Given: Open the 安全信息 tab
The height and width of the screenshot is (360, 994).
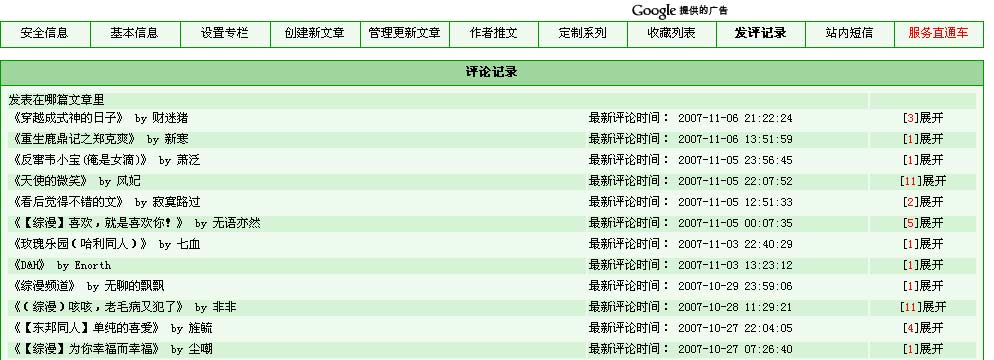Looking at the screenshot, I should click(44, 33).
